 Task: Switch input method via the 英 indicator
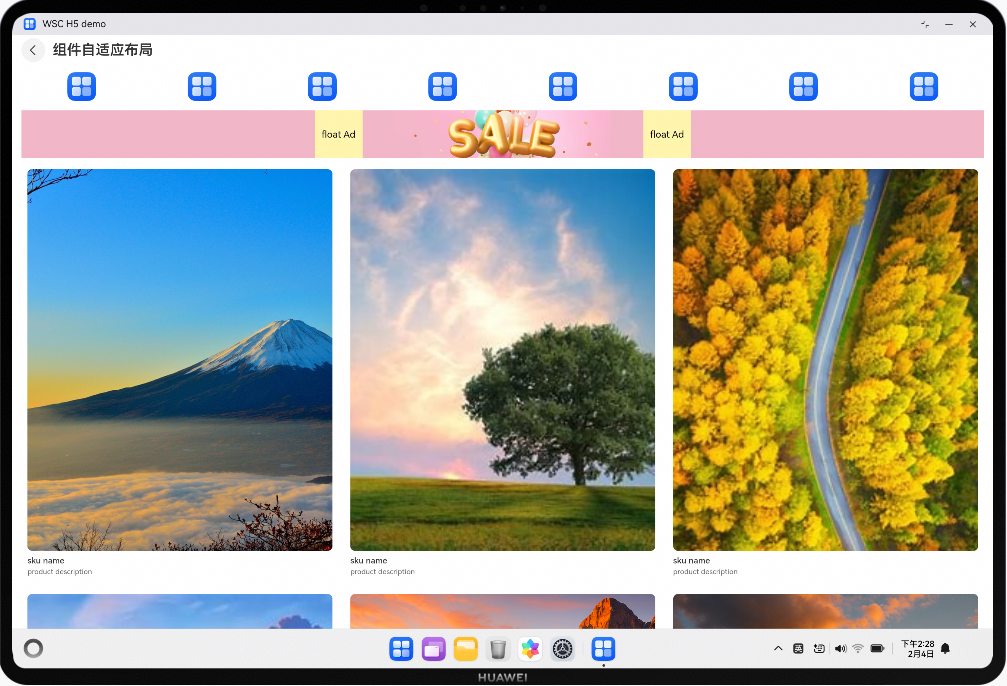(x=799, y=649)
